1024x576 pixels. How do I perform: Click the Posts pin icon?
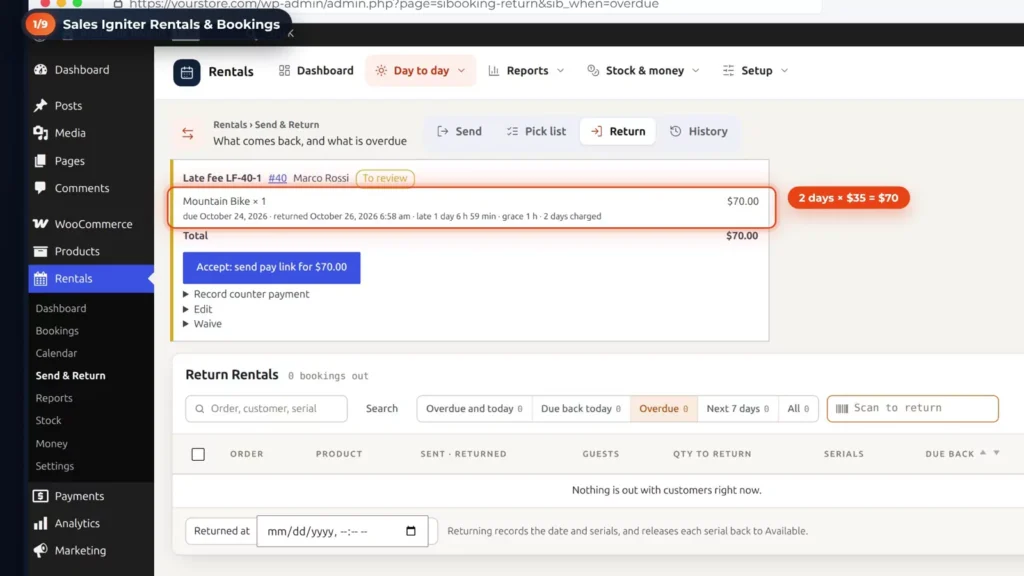click(40, 105)
